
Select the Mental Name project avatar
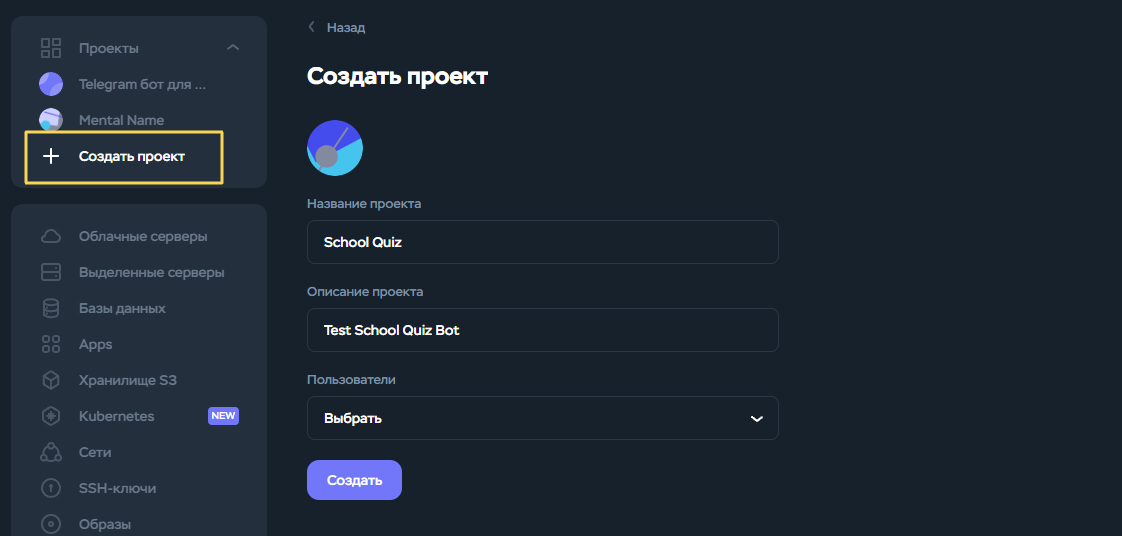pyautogui.click(x=51, y=120)
